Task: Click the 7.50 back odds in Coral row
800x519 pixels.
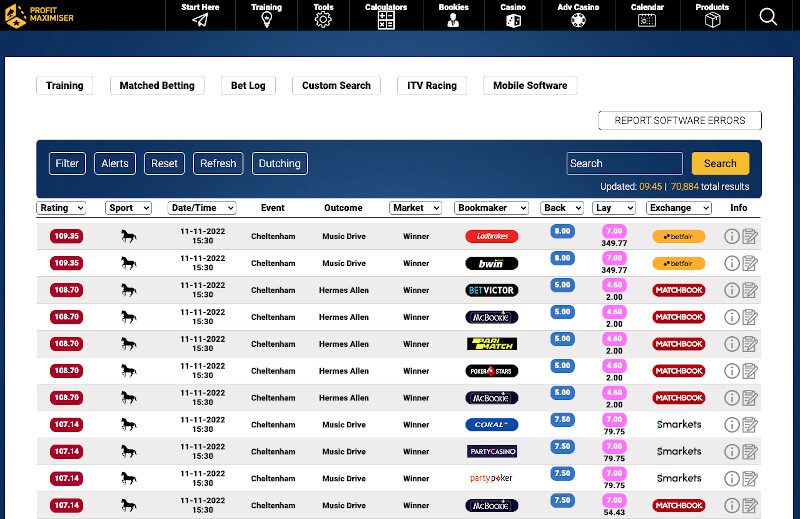Action: [562, 419]
